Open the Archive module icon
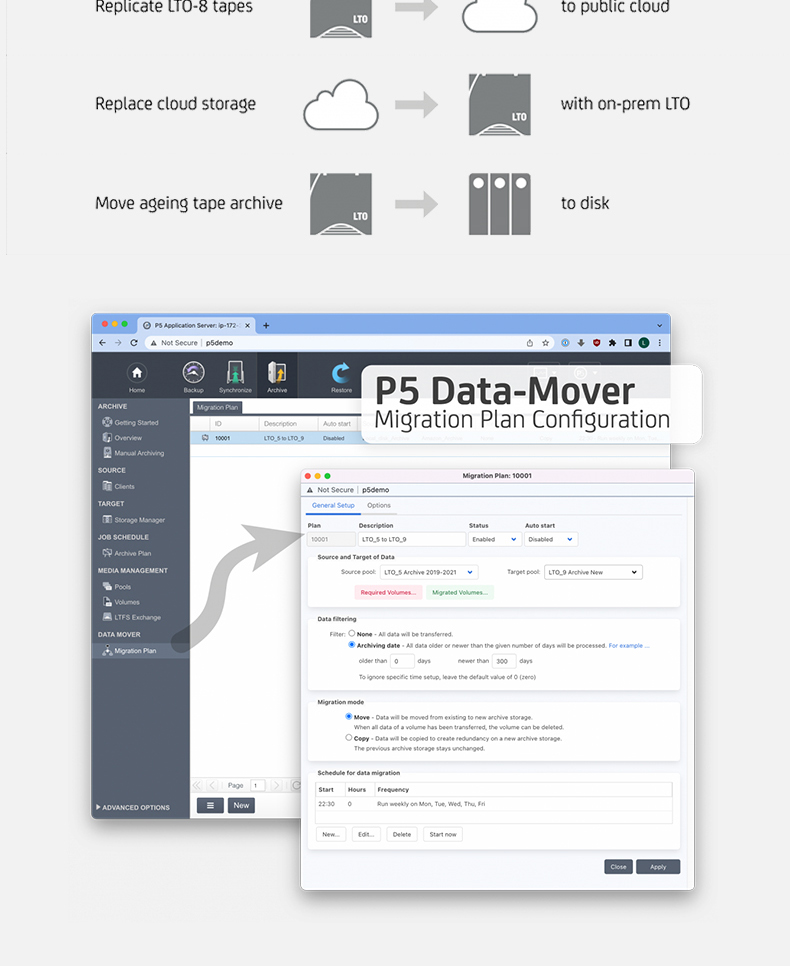790x966 pixels. (x=277, y=374)
